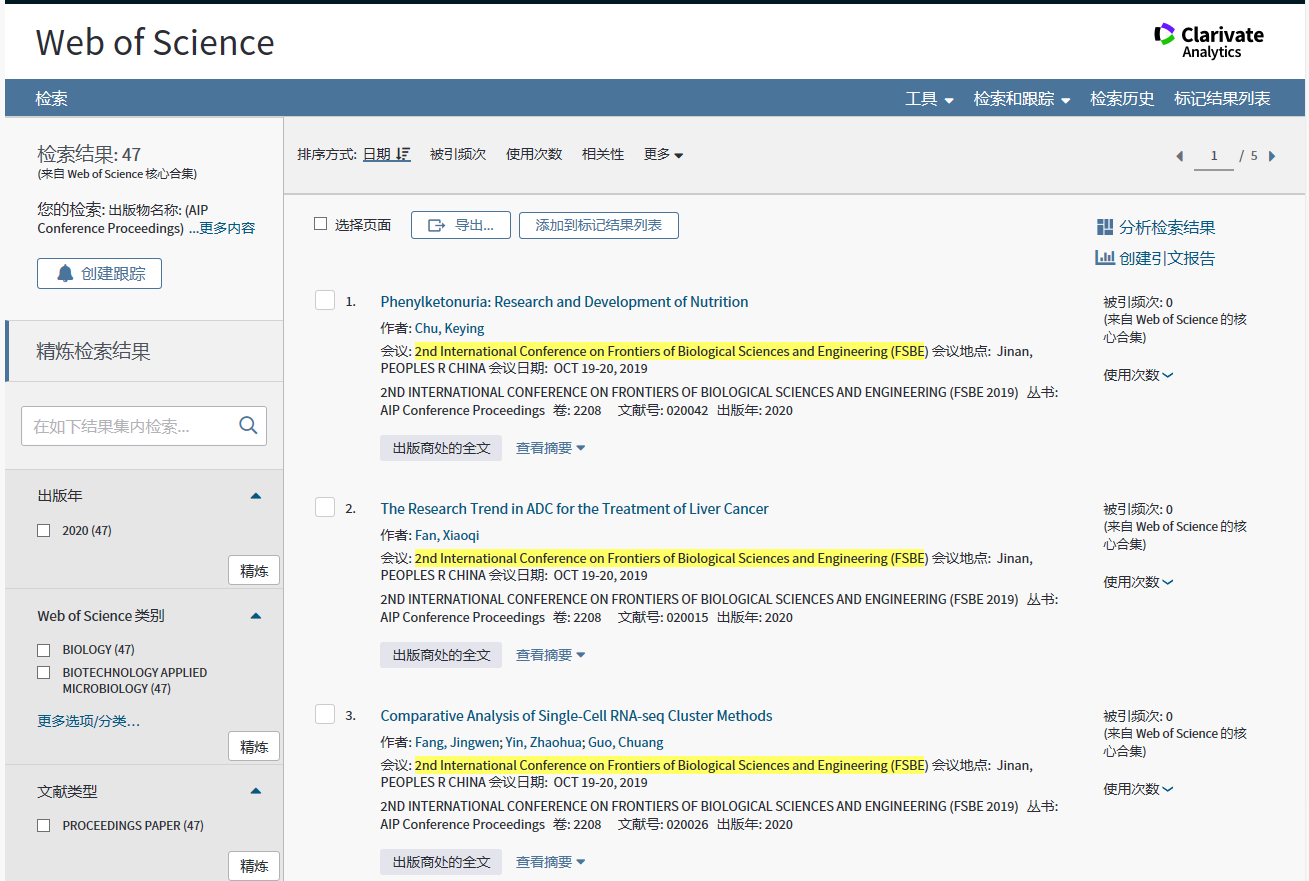Viewport: 1309px width, 881px height.
Task: Click author link Fang, Jingwen
Action: pos(457,742)
